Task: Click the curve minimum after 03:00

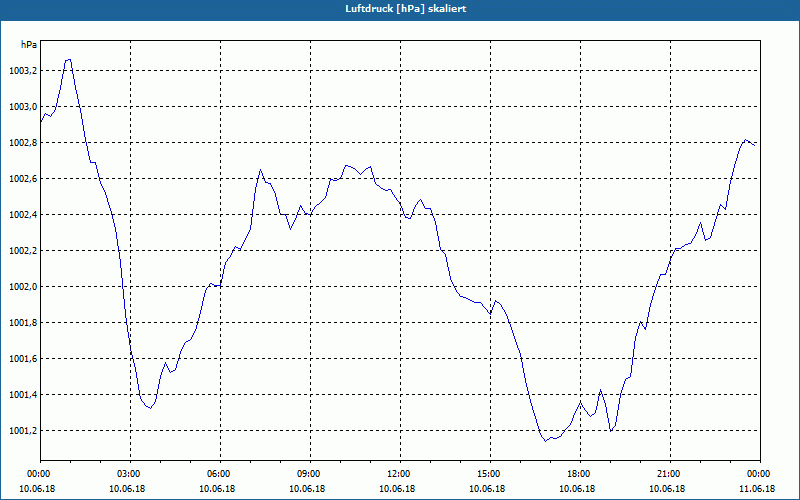Action: point(150,408)
